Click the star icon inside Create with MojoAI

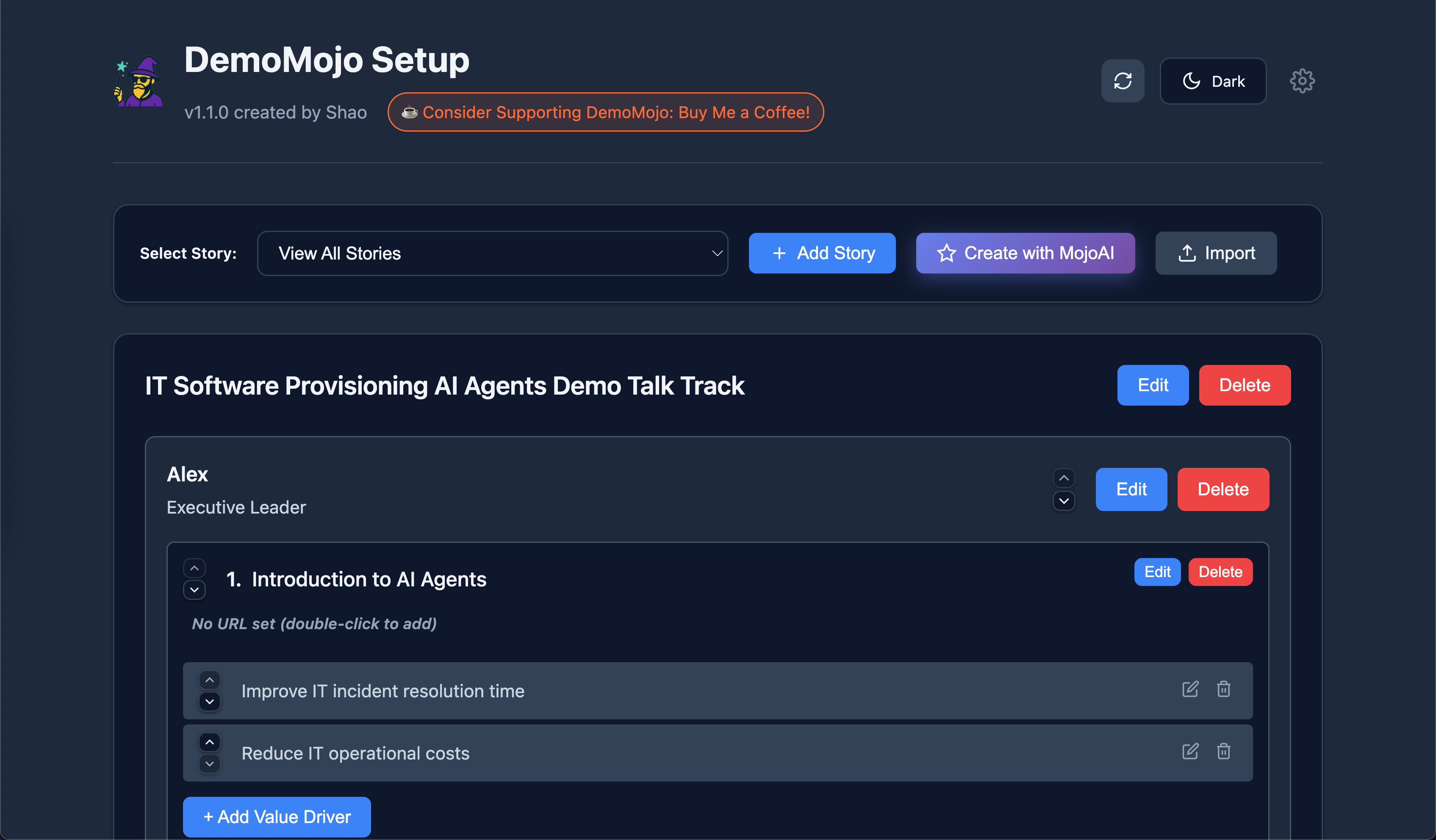click(x=946, y=253)
